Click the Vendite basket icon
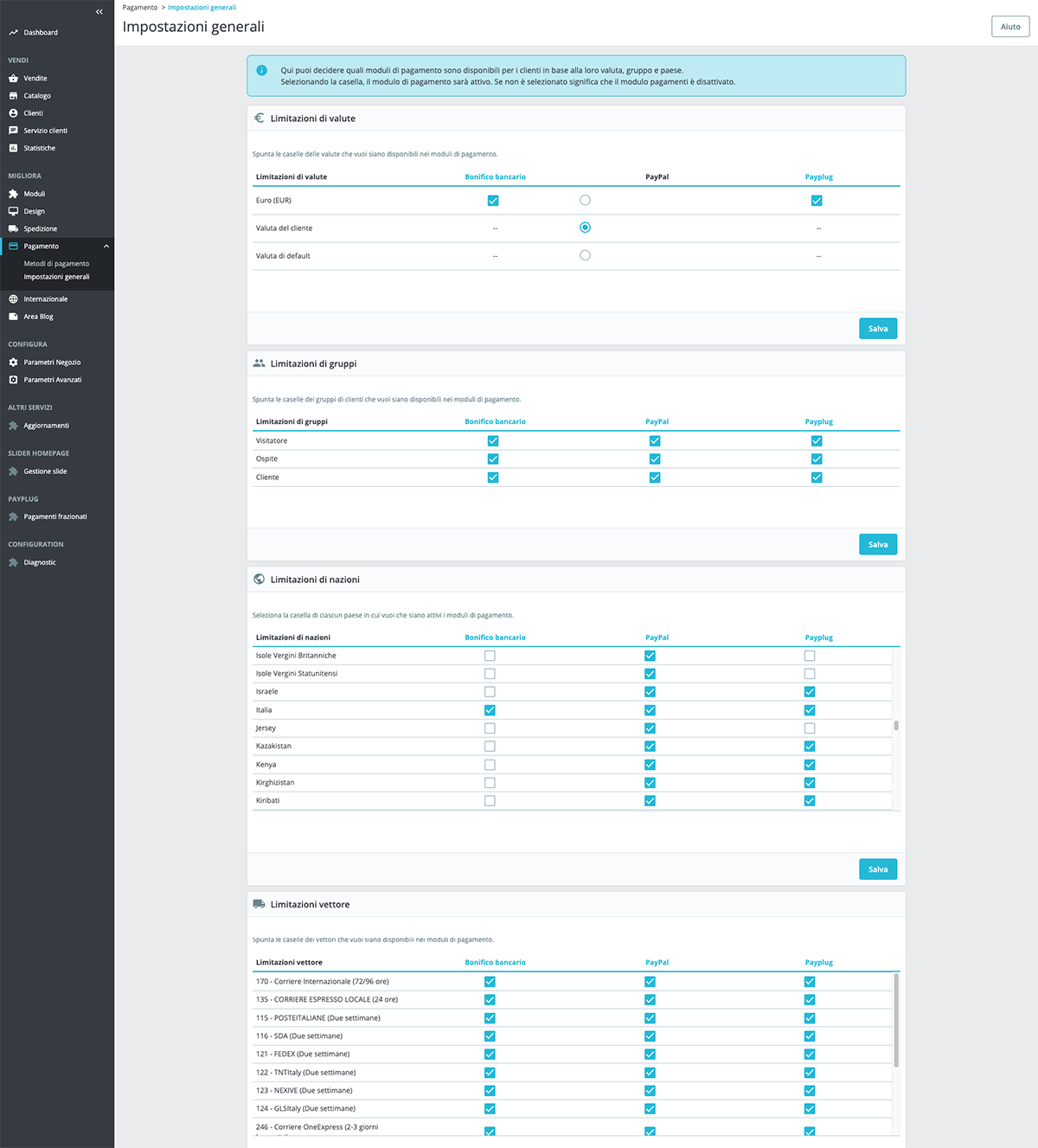1038x1148 pixels. coord(13,78)
